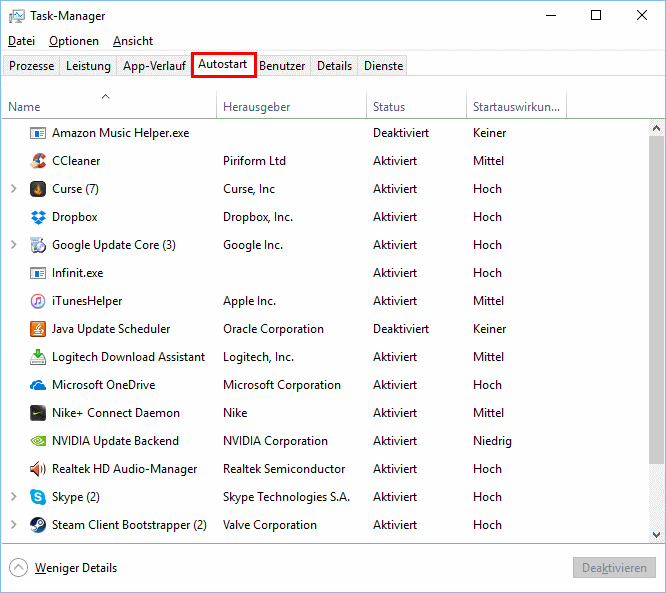Open the Optionen menu

coord(74,41)
